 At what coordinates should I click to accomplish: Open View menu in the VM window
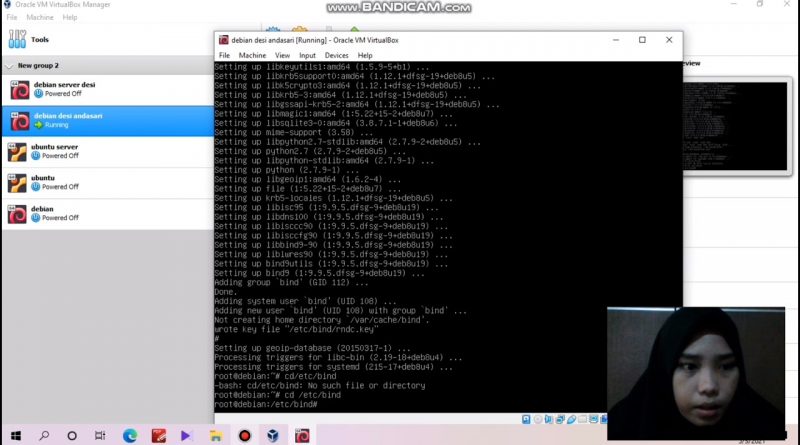pyautogui.click(x=282, y=55)
